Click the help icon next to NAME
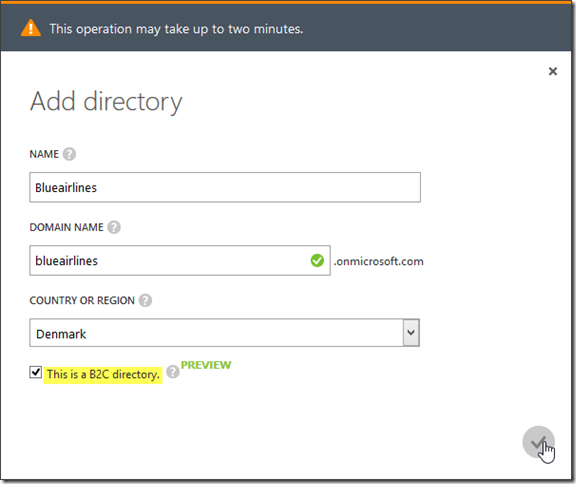Image resolution: width=576 pixels, height=484 pixels. point(69,154)
